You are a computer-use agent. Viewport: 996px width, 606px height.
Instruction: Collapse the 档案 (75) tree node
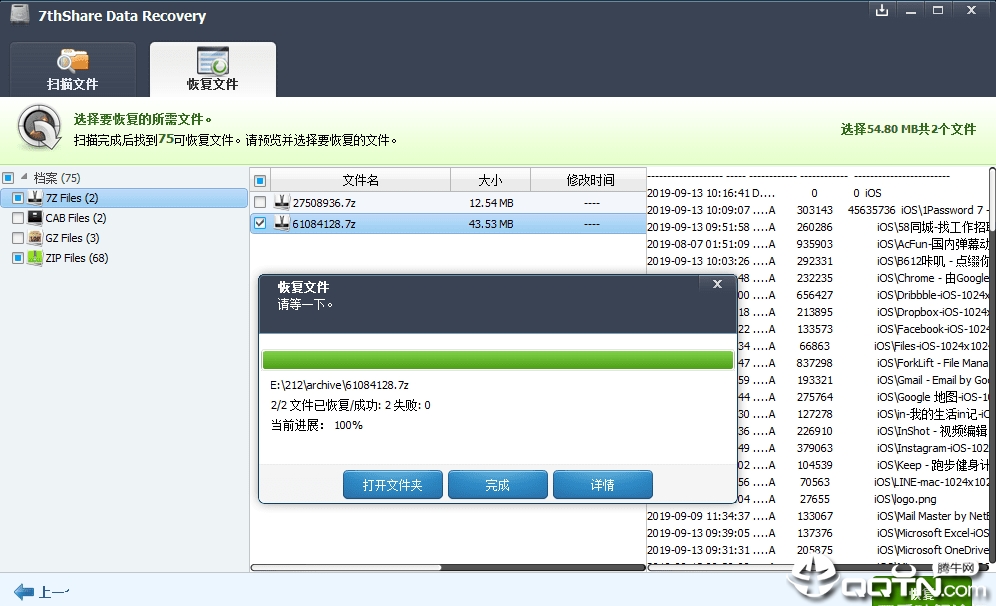[x=24, y=177]
